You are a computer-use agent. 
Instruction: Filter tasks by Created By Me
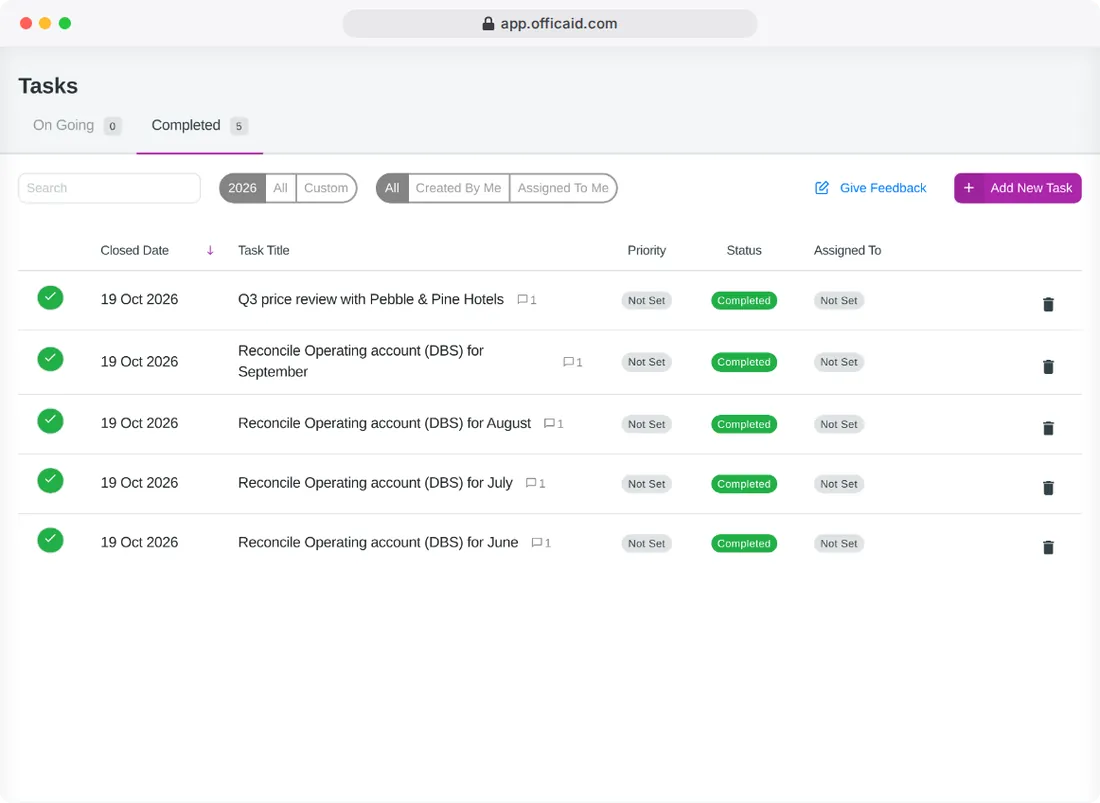tap(458, 188)
